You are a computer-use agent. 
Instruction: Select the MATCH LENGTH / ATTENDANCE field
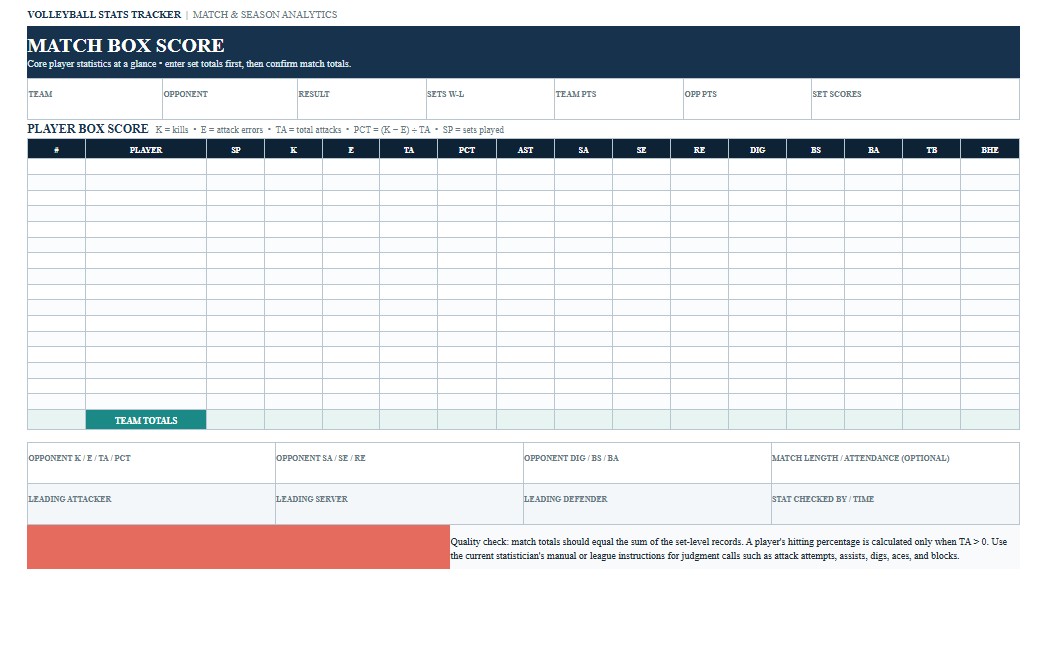pos(895,463)
